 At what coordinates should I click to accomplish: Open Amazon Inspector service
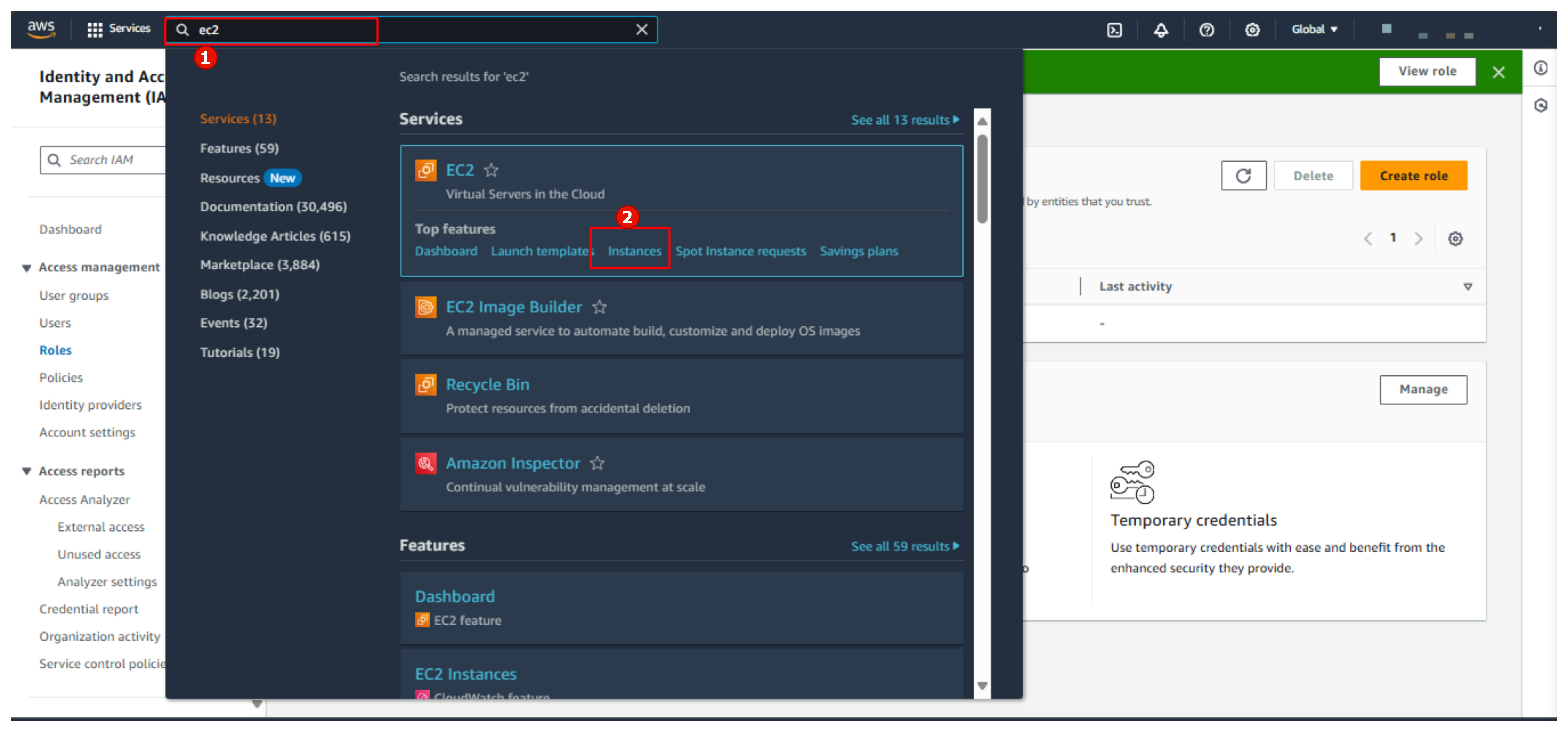[x=513, y=464]
